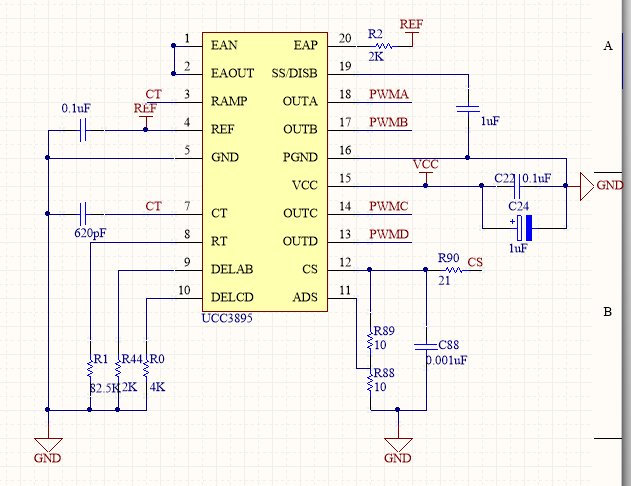Click the EAP pin name
This screenshot has height=486, width=631.
pos(306,45)
